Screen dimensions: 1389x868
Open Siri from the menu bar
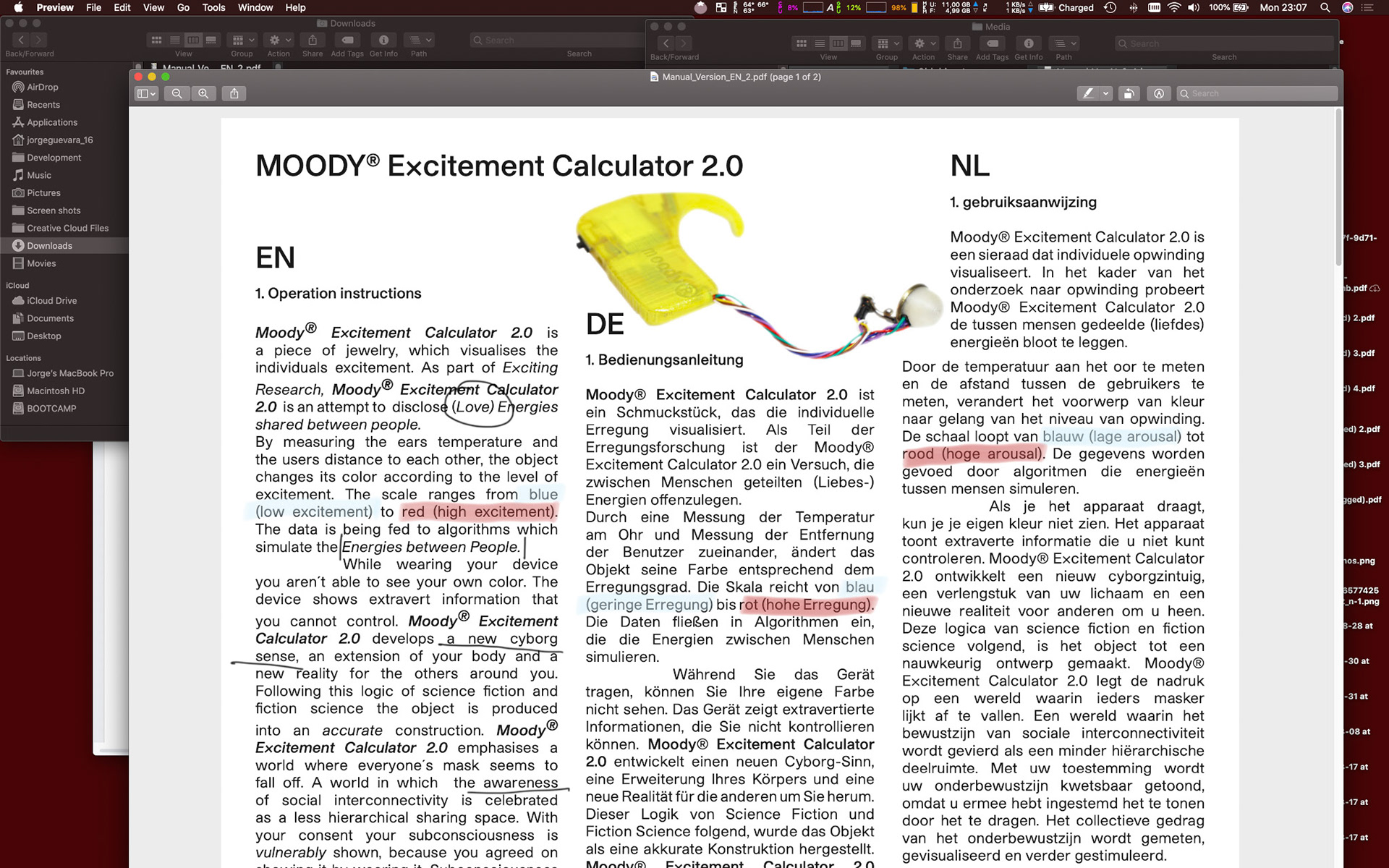[x=1347, y=7]
